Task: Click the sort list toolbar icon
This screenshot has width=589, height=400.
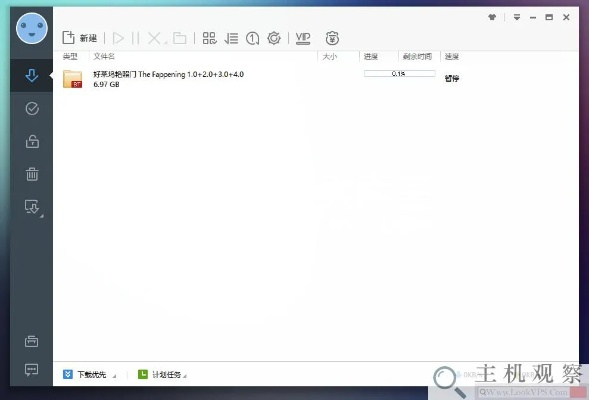Action: tap(231, 38)
